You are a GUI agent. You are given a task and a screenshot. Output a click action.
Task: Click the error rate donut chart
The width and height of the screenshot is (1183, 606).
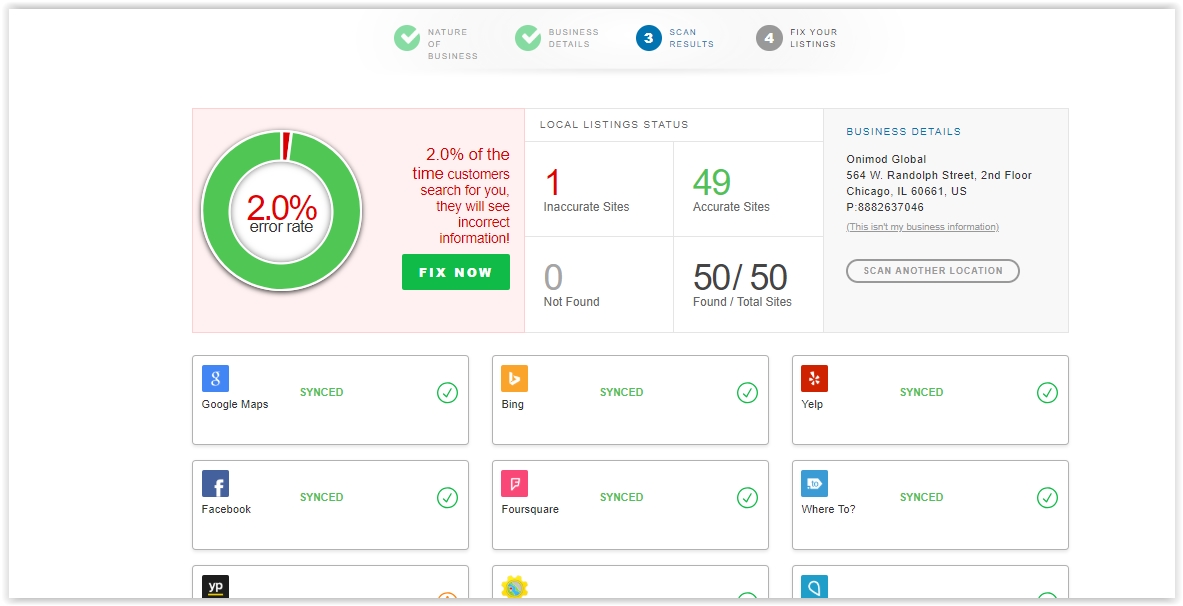[281, 211]
